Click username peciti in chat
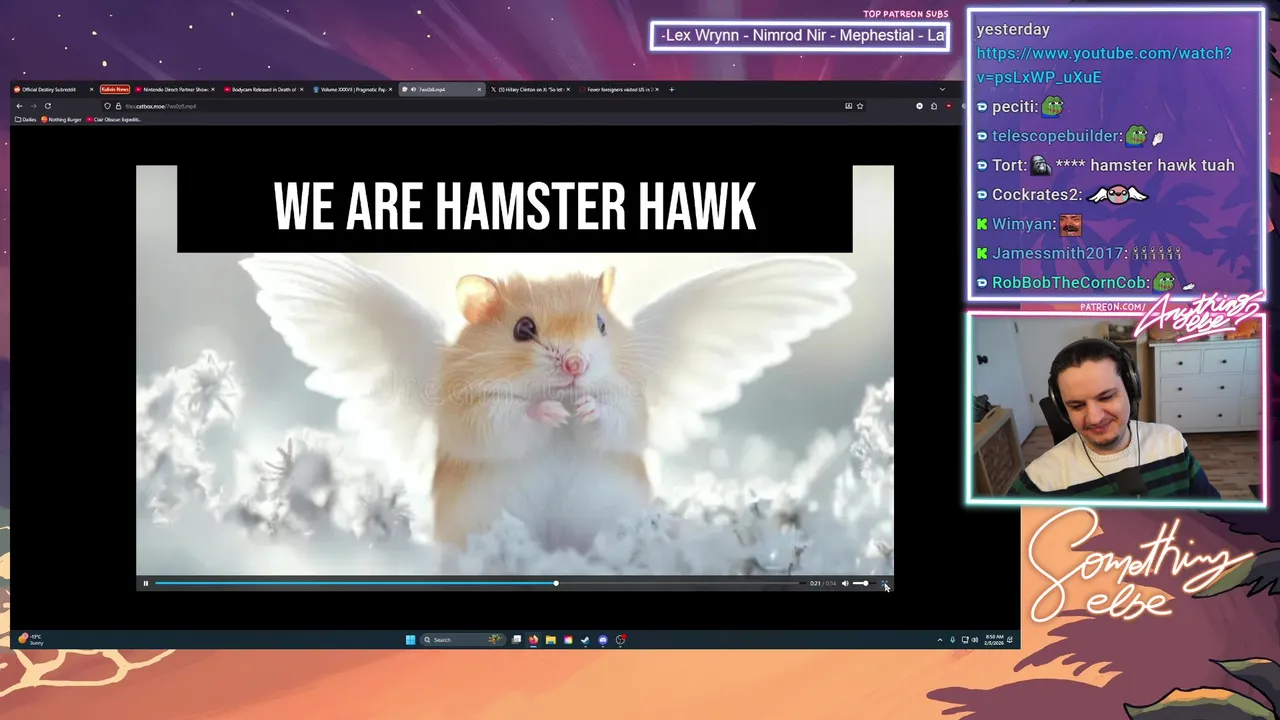Screen dimensions: 1280x720 point(1014,106)
